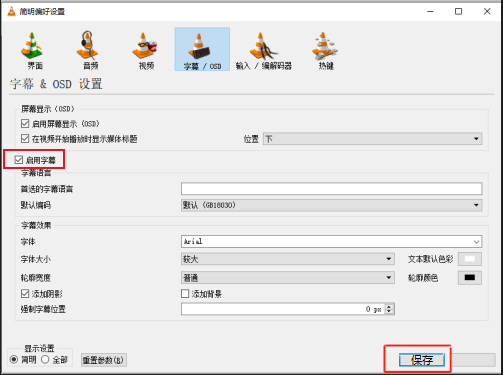Toggle 启用屏幕显示 (OSD) checkbox
Screen dimensions: 503x375
pyautogui.click(x=25, y=124)
